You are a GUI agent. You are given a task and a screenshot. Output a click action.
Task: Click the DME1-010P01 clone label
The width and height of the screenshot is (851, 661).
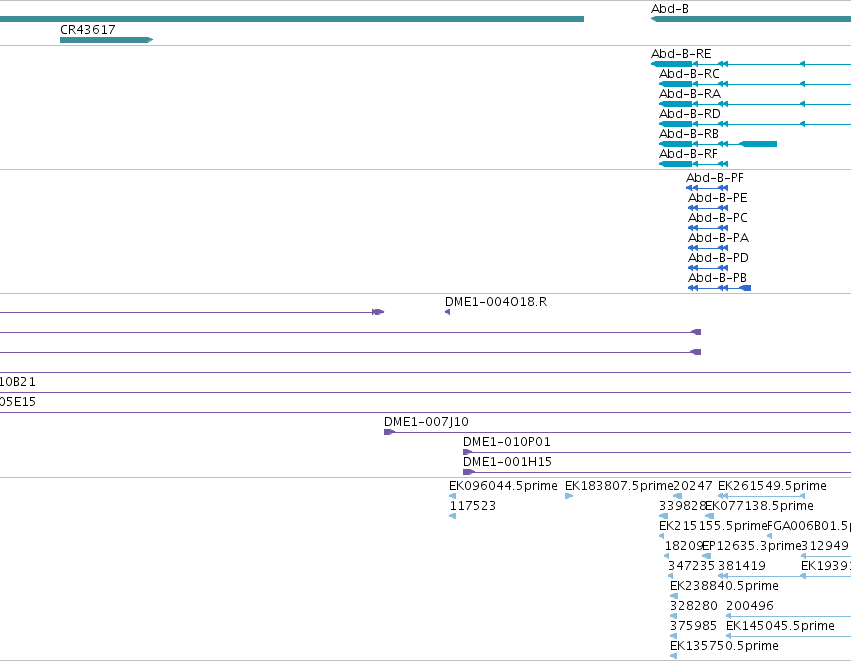pos(506,442)
